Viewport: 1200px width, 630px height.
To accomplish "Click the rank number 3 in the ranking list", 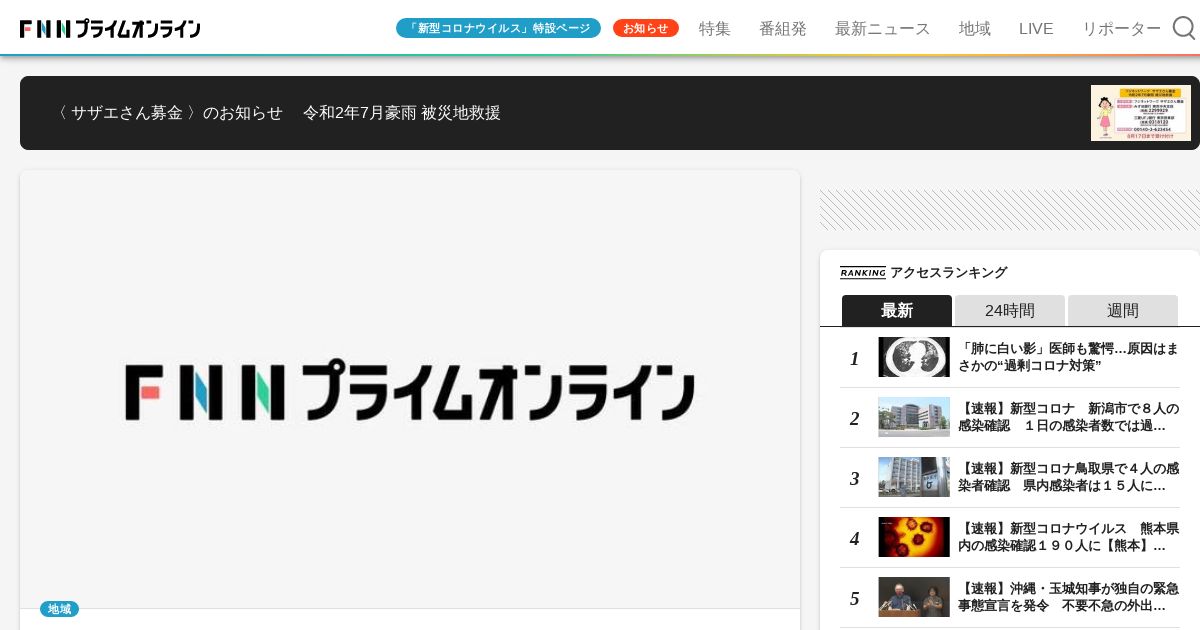I will coord(855,478).
